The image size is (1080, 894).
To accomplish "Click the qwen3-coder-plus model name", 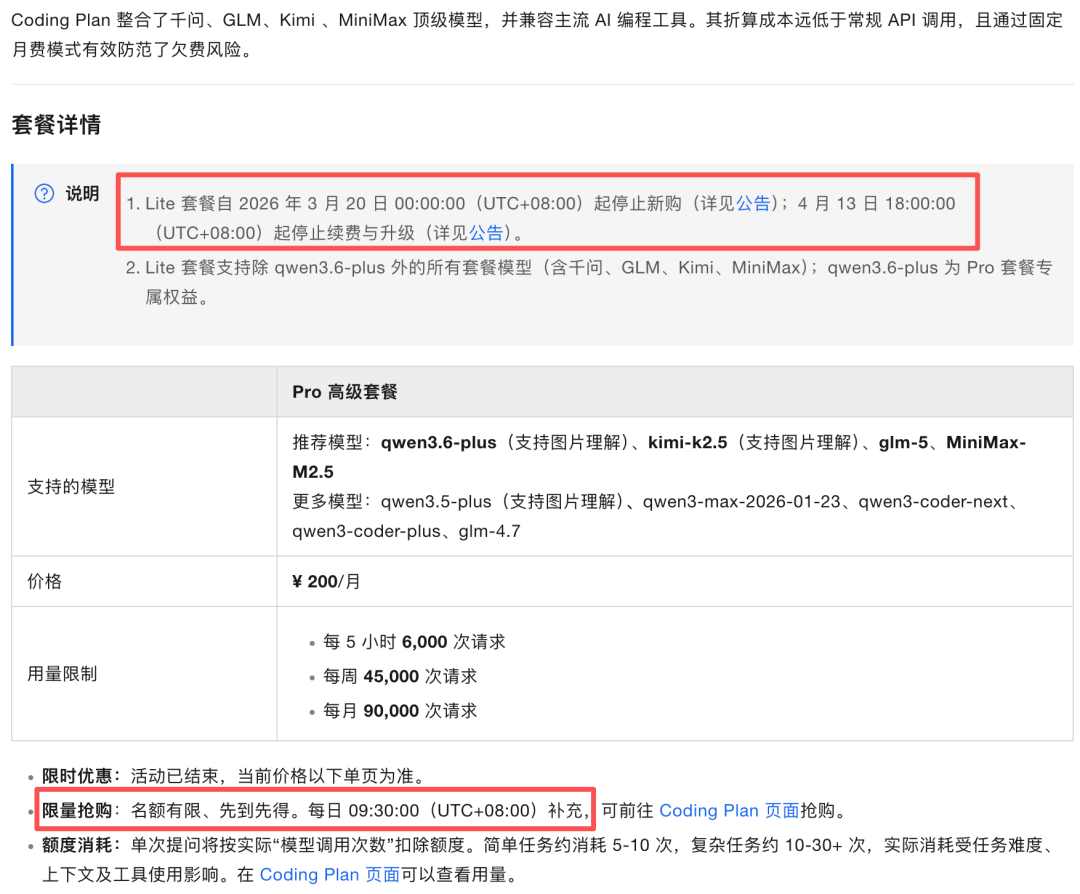I will (x=366, y=531).
